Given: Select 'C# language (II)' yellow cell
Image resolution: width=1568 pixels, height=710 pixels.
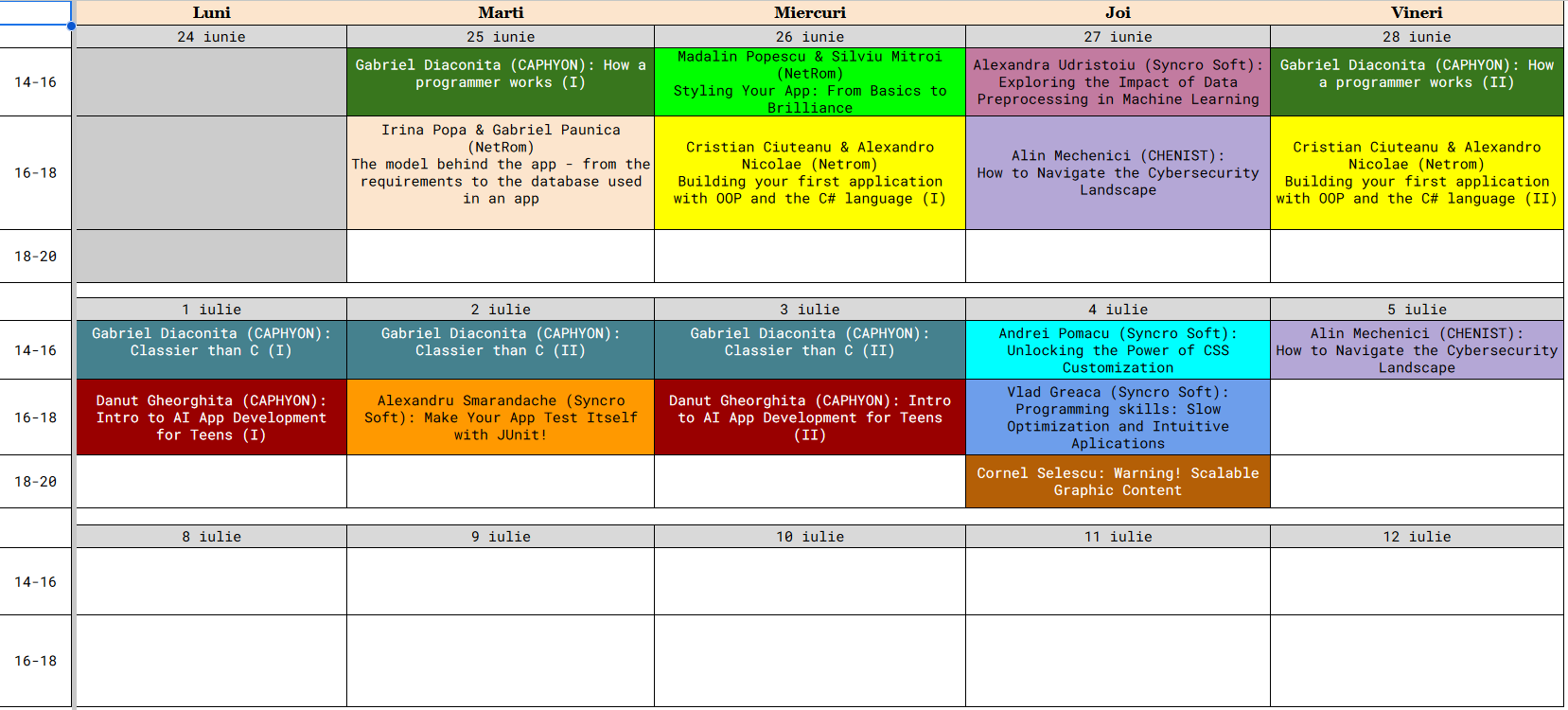Looking at the screenshot, I should point(1417,172).
